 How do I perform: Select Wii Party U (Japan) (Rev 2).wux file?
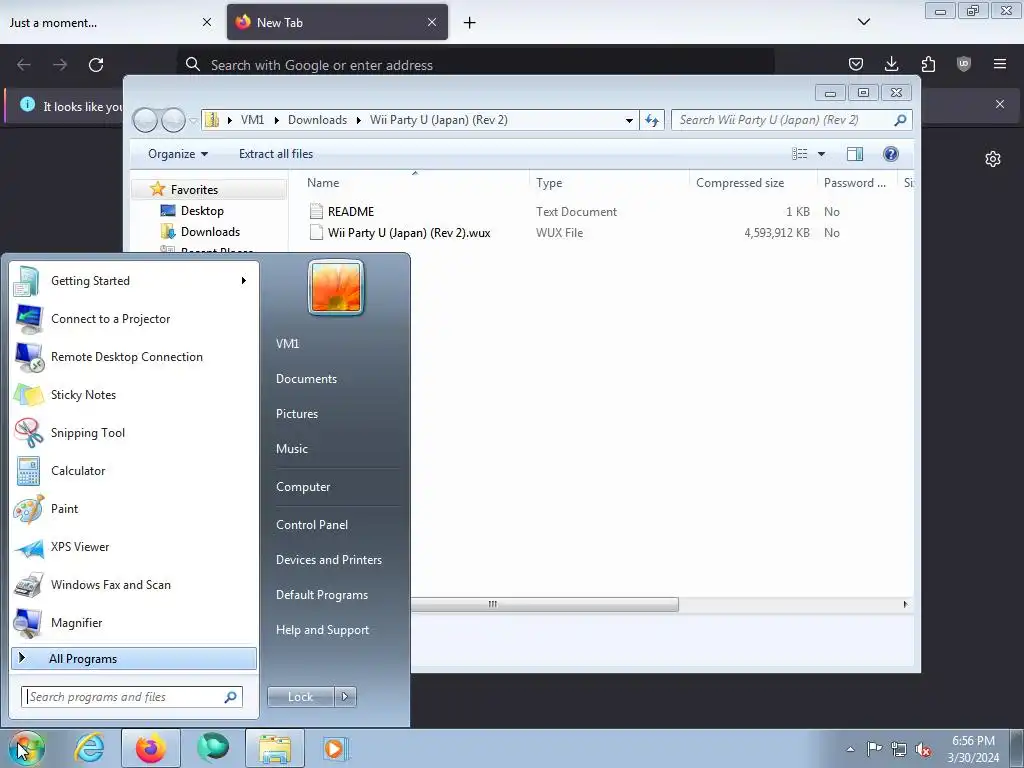pos(409,232)
